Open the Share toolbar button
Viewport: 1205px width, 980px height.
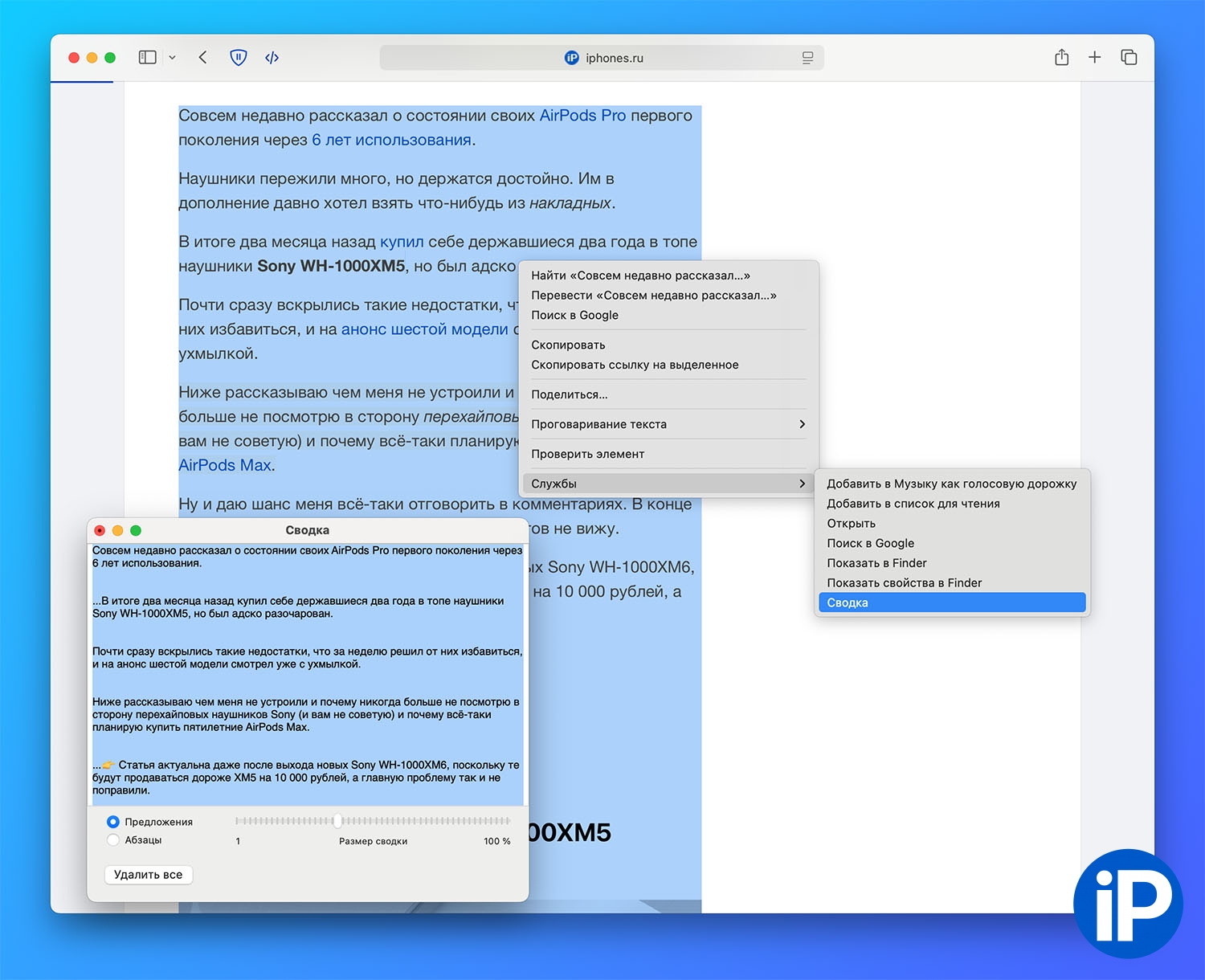[1061, 57]
